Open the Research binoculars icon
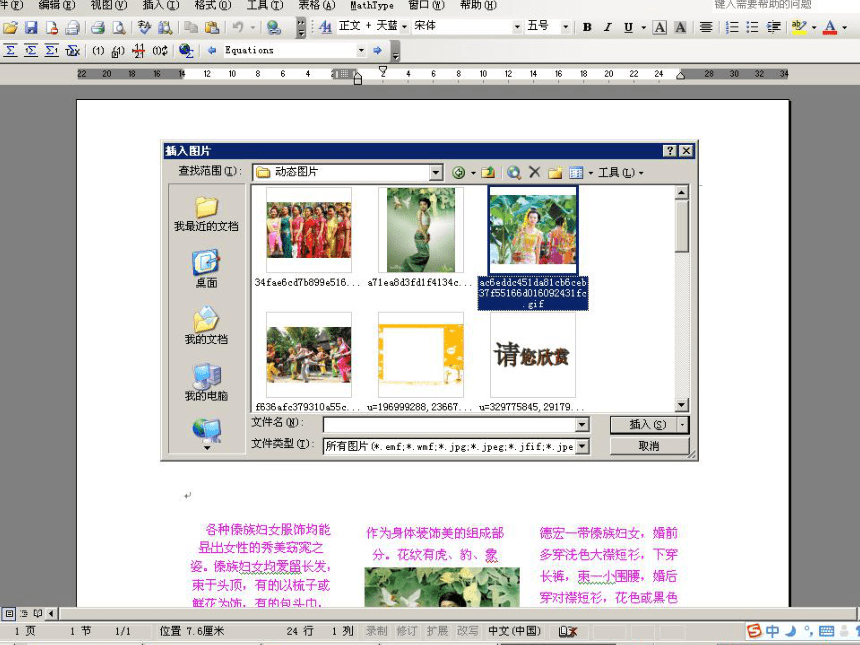 click(x=165, y=27)
